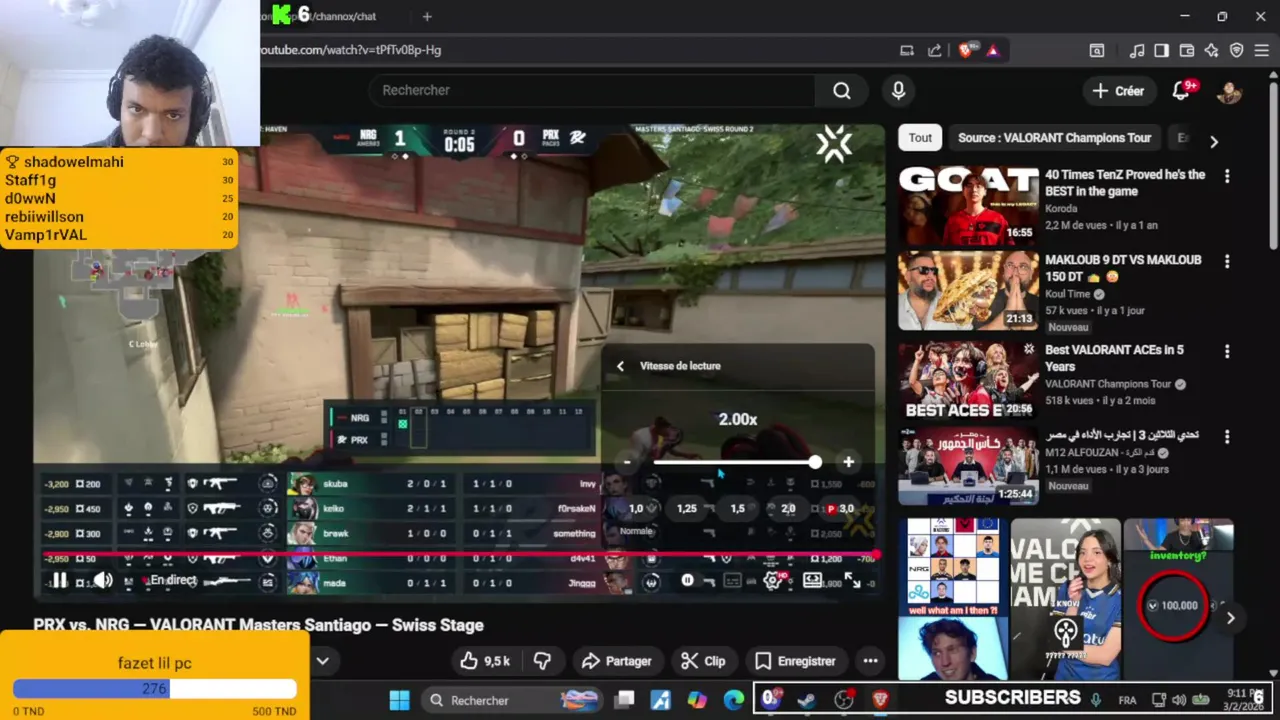
Task: Advance the Shorts shelf with the right arrow
Action: (1231, 618)
